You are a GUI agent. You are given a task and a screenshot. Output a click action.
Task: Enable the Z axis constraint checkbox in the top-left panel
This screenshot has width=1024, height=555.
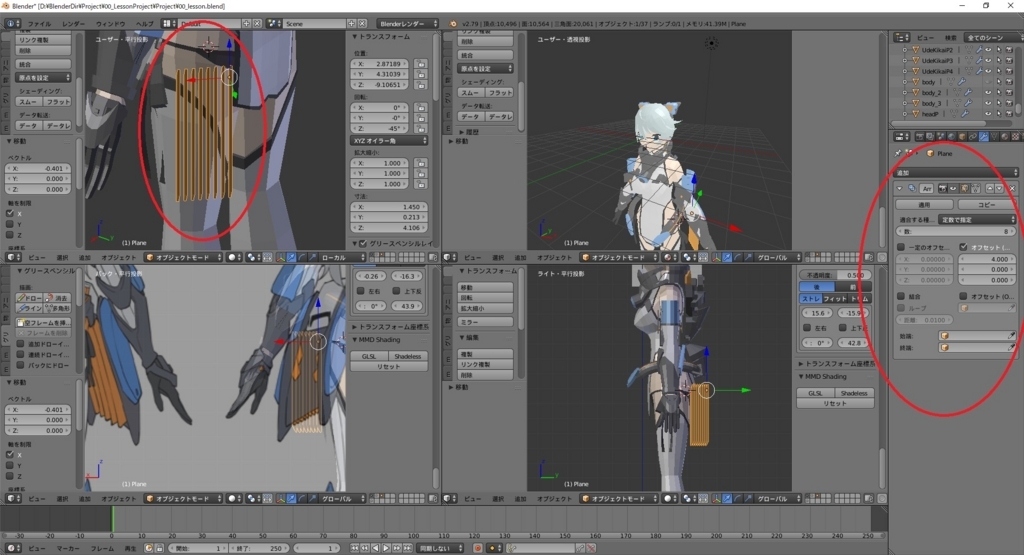pos(10,235)
